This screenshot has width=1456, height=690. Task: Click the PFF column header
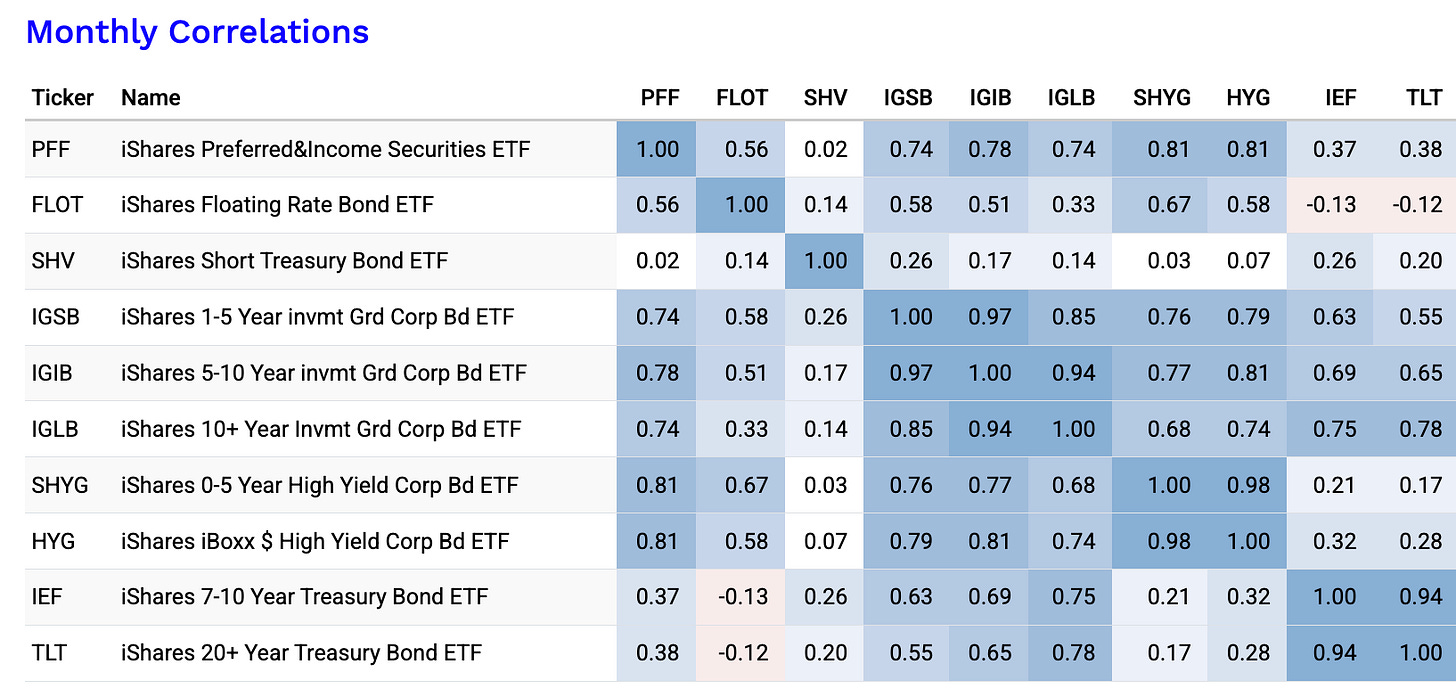(660, 97)
